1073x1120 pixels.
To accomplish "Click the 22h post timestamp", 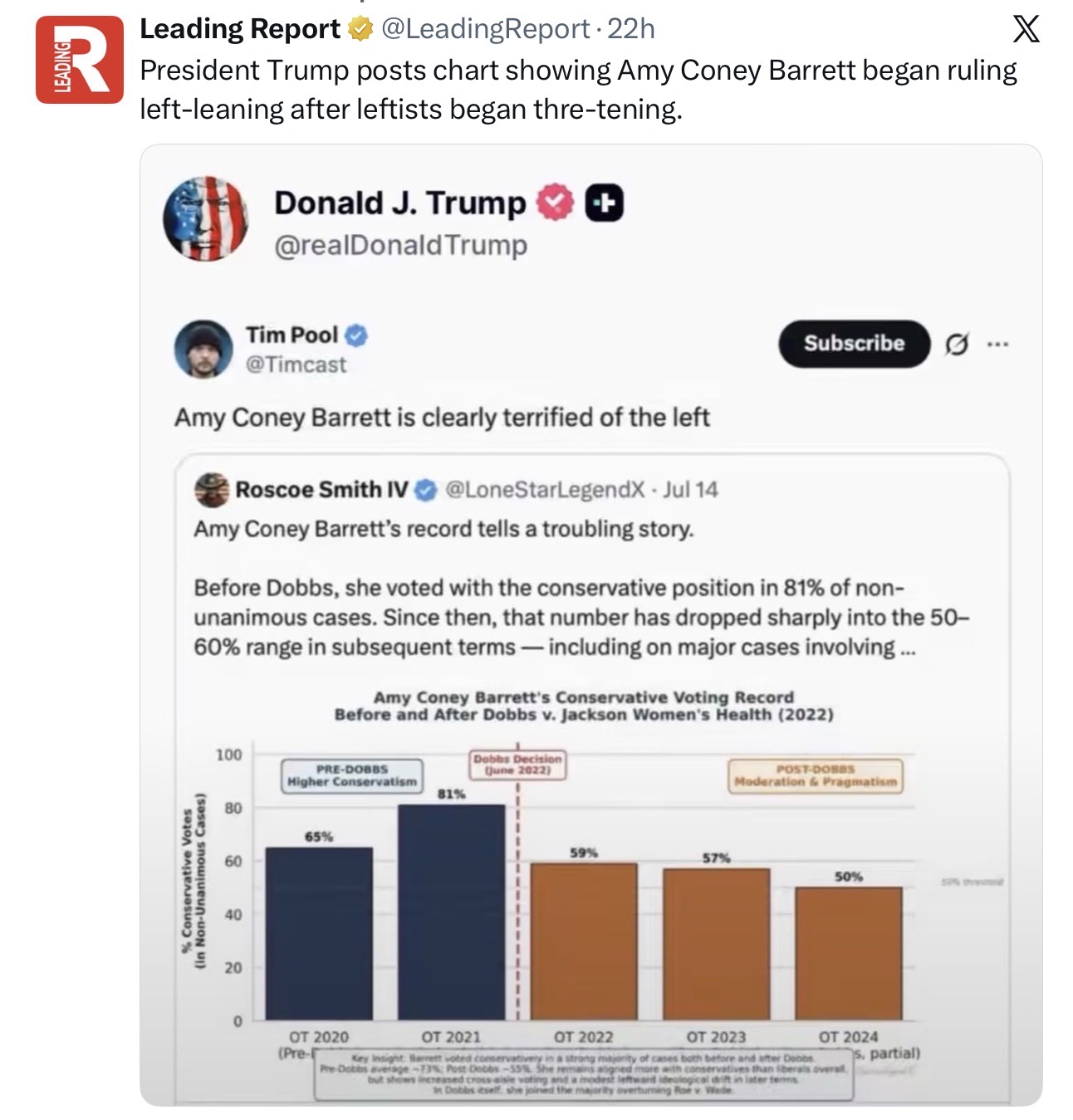I will [631, 29].
